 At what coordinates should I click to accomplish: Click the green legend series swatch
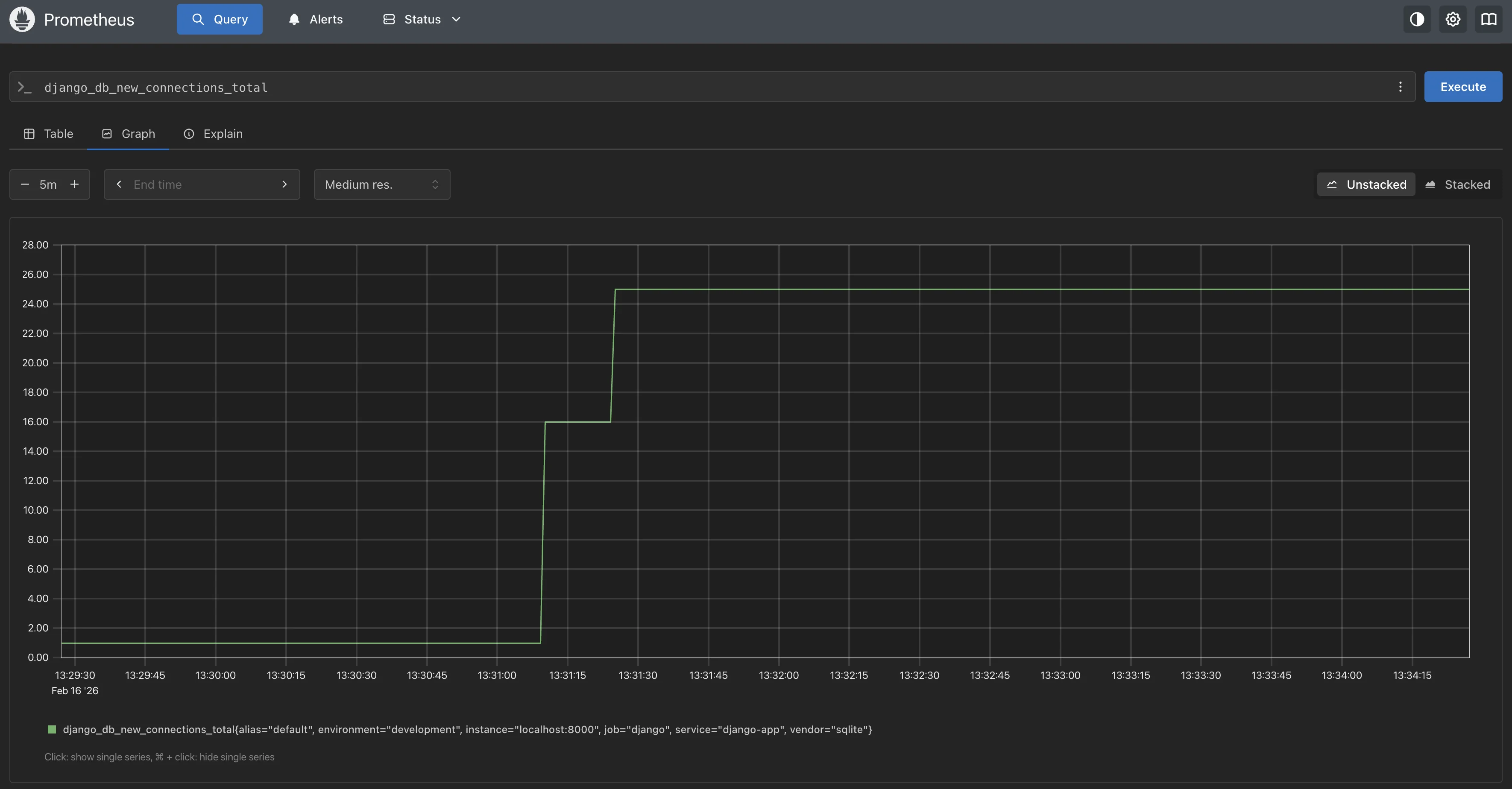pos(52,729)
